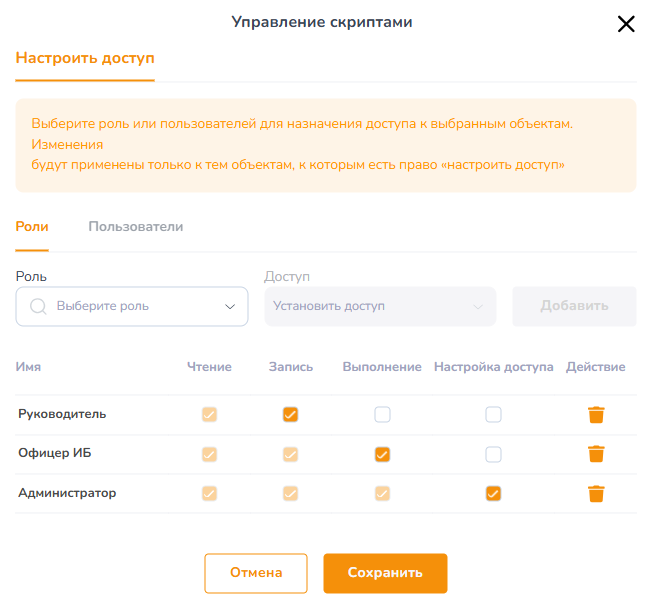This screenshot has height=604, width=653.
Task: Select the Администратор role name
Action: point(67,493)
